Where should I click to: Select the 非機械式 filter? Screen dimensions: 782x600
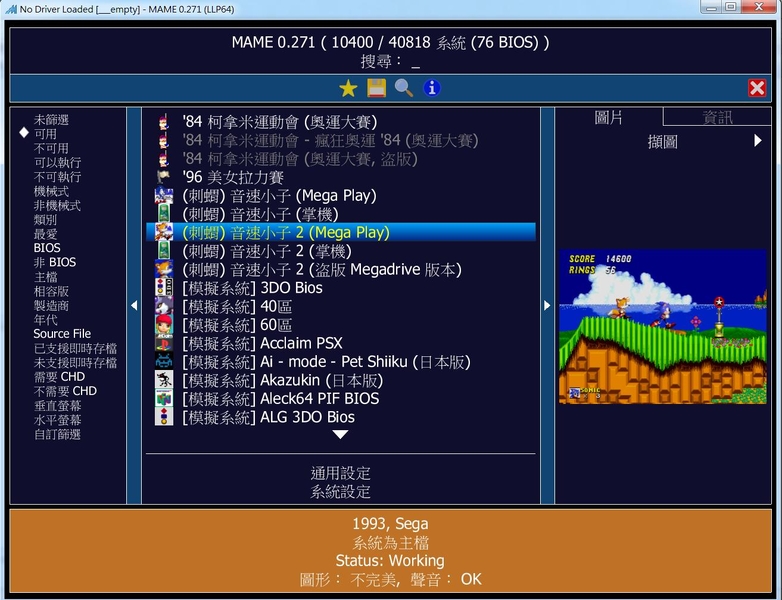(57, 205)
